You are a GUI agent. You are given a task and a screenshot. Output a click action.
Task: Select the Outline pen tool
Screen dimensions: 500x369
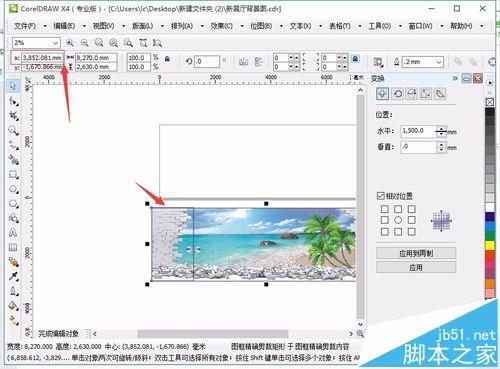pyautogui.click(x=13, y=291)
